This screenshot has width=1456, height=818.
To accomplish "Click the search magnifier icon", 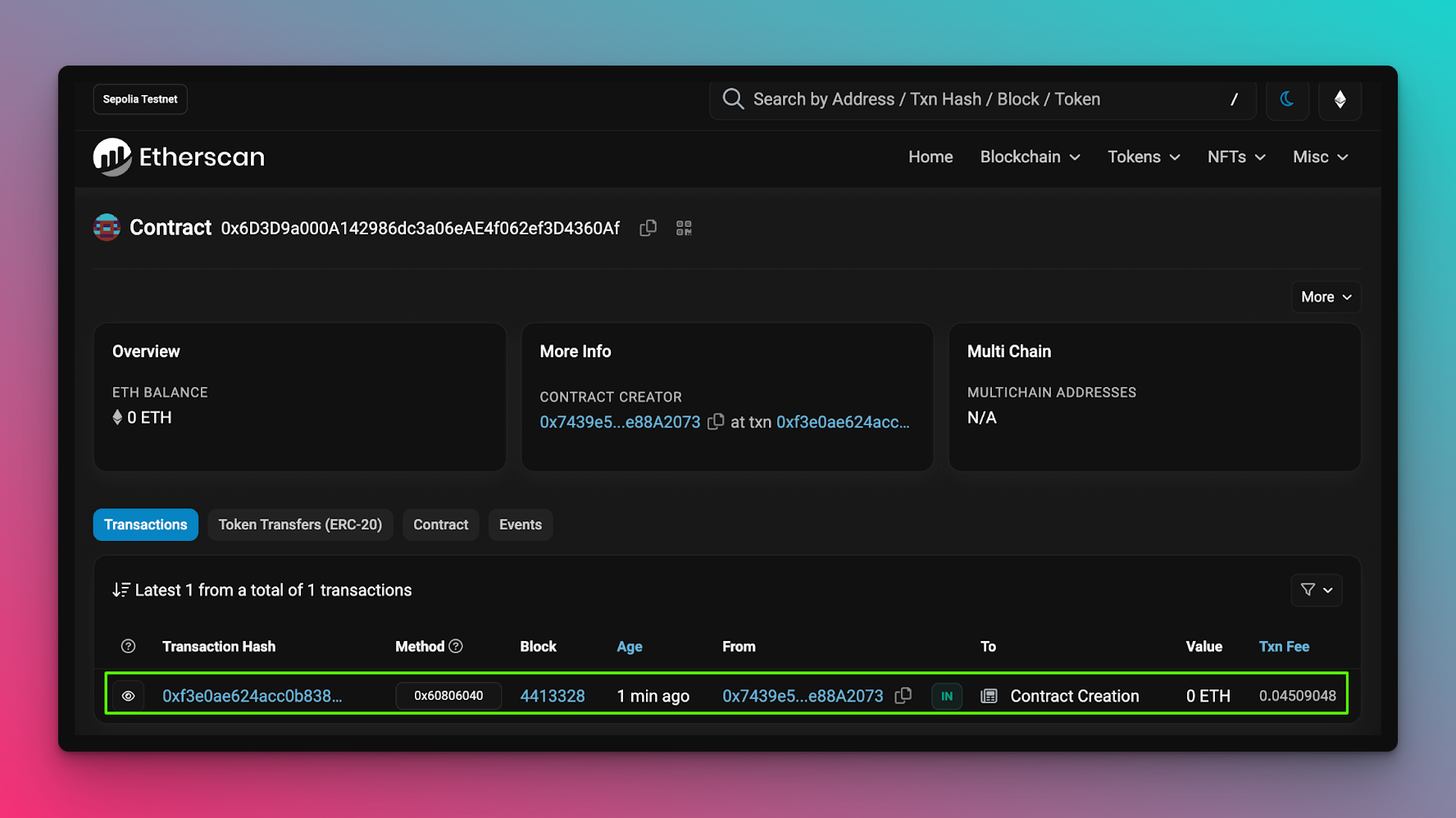I will (x=733, y=99).
